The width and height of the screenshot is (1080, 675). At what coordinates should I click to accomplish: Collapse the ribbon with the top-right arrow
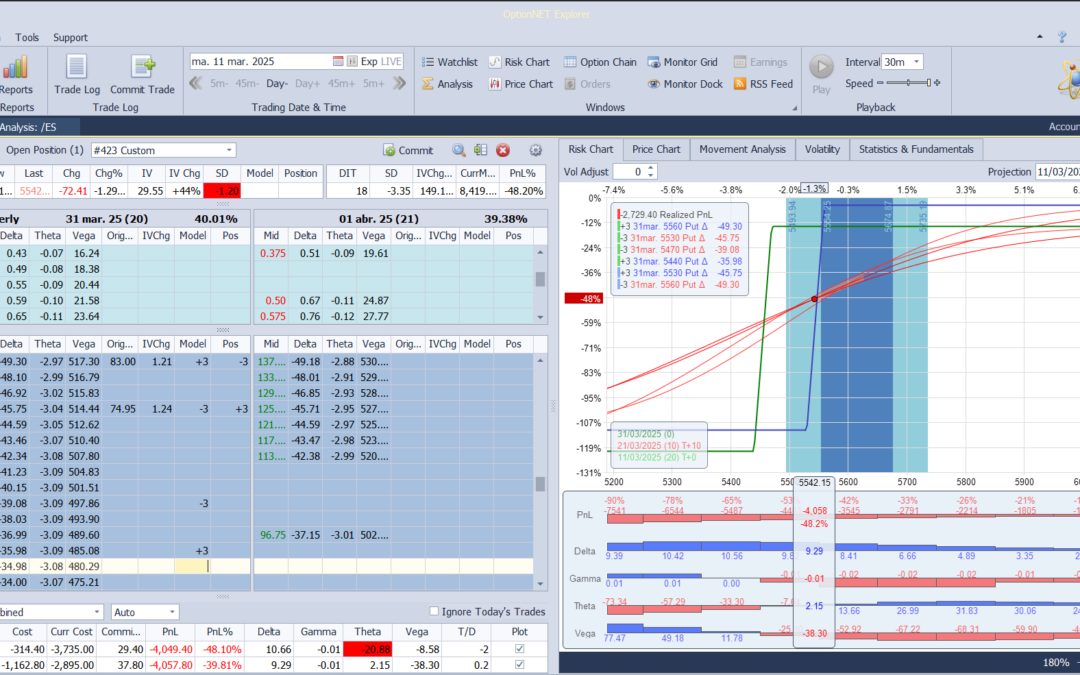click(x=1040, y=37)
